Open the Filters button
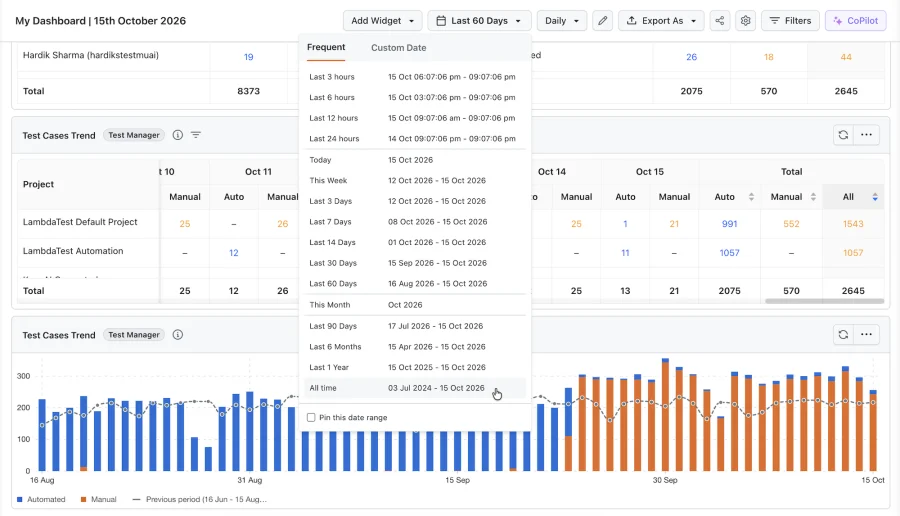 (x=790, y=21)
